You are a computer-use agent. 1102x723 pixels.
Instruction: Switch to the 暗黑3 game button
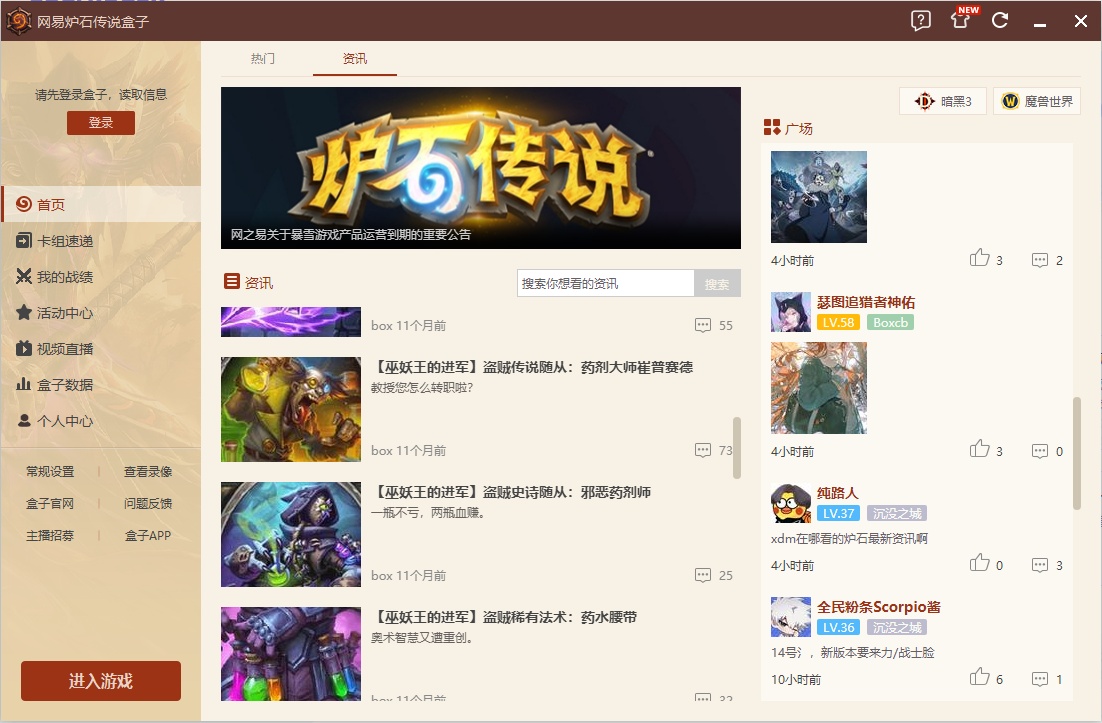[943, 101]
